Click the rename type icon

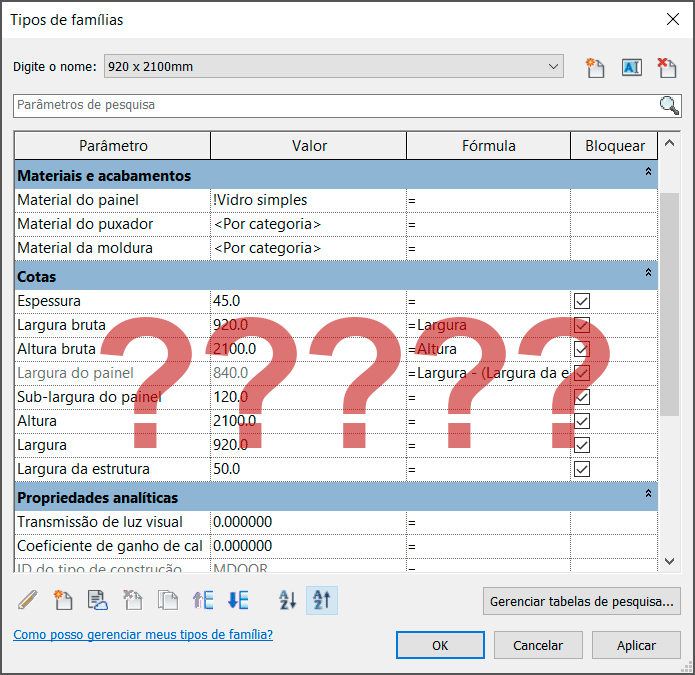(631, 67)
